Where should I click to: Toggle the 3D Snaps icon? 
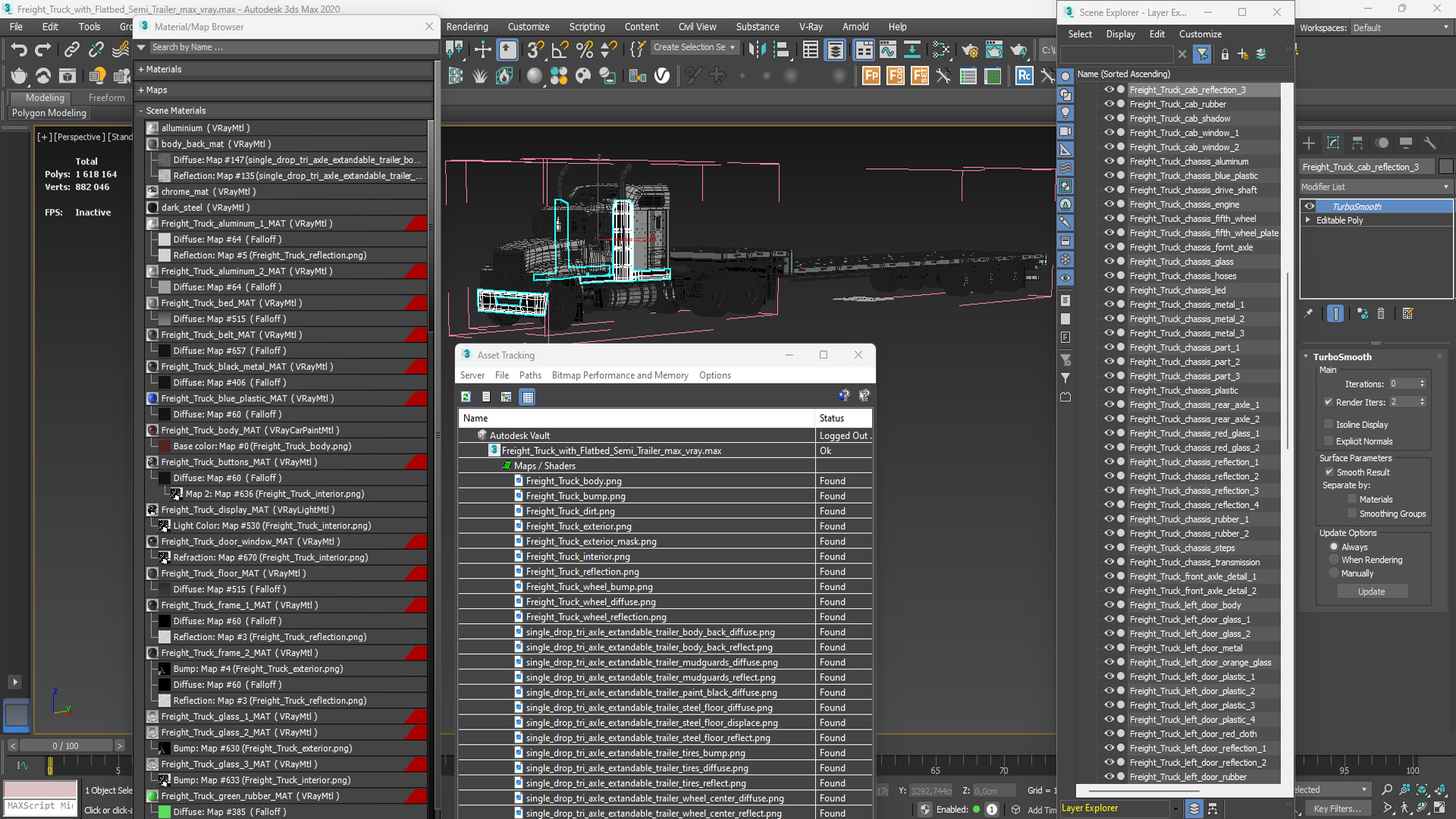[535, 50]
